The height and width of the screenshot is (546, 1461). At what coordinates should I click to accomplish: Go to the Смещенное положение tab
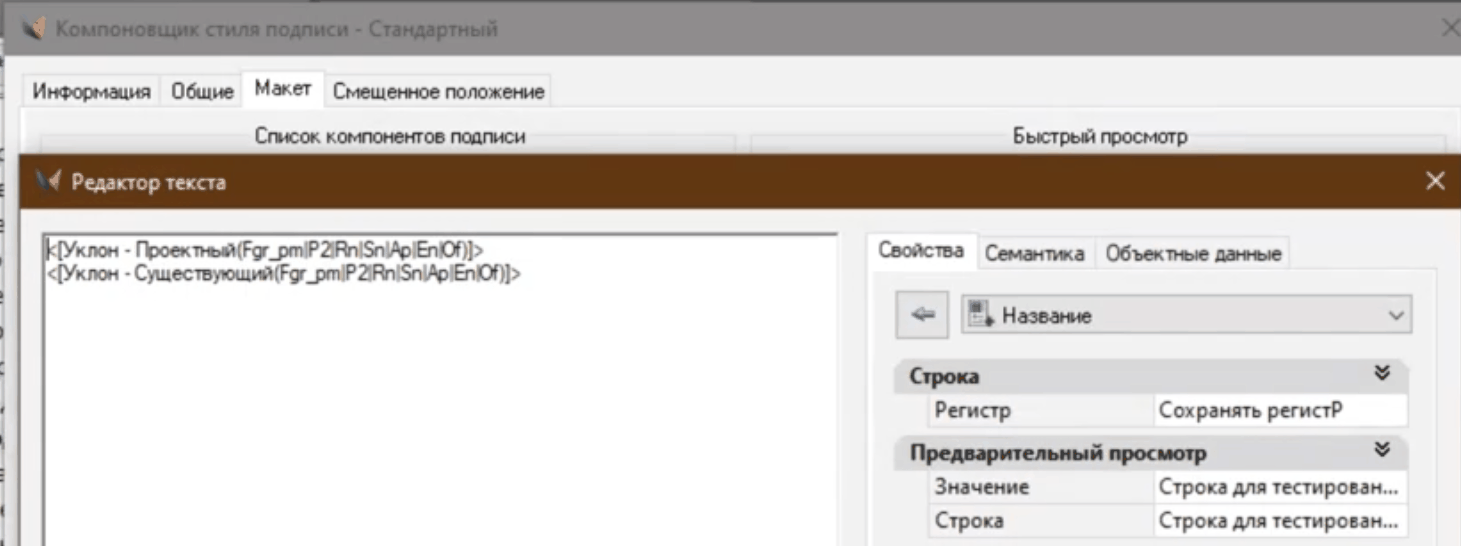coord(438,92)
